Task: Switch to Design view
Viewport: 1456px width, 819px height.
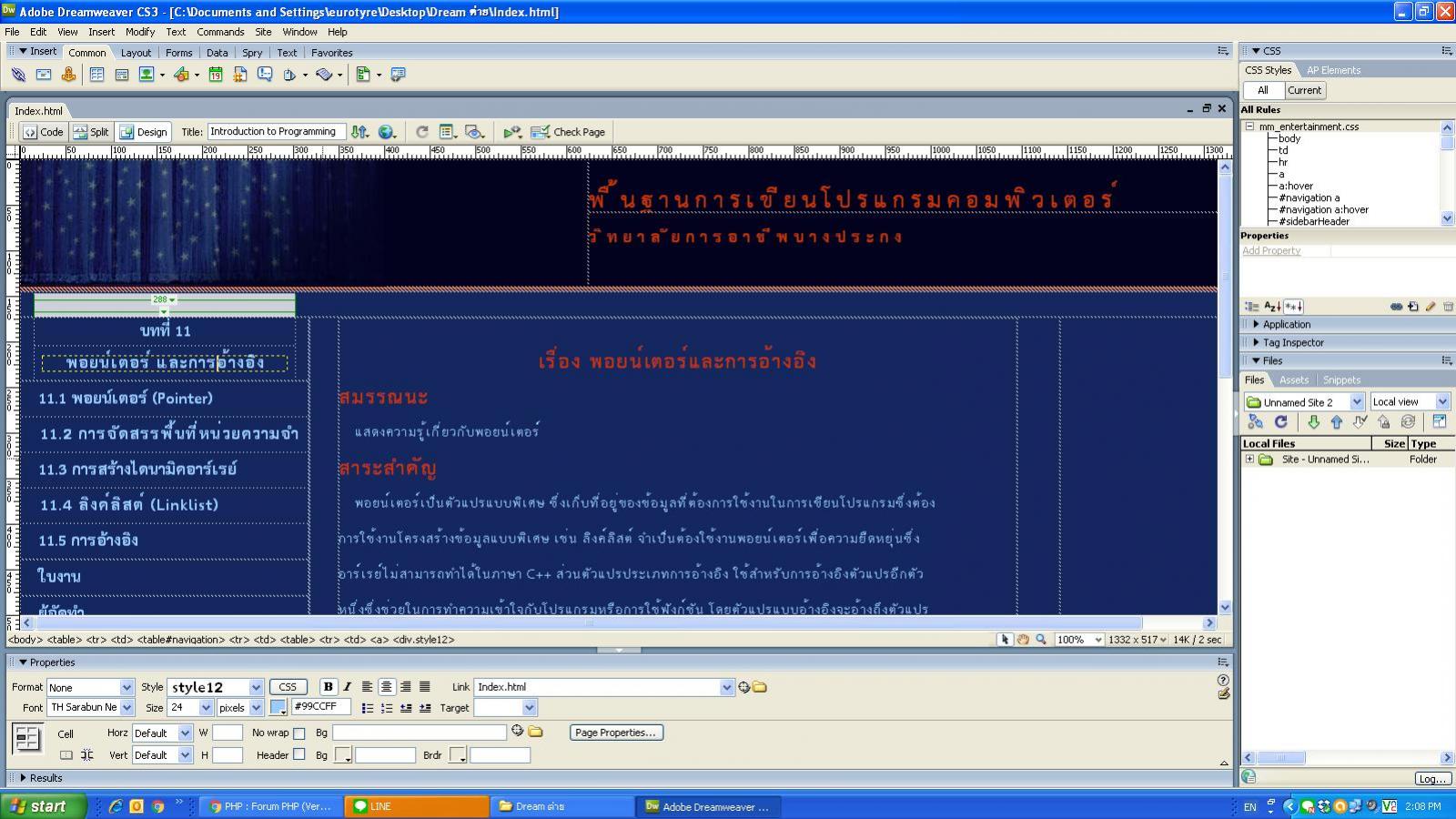Action: click(x=143, y=132)
